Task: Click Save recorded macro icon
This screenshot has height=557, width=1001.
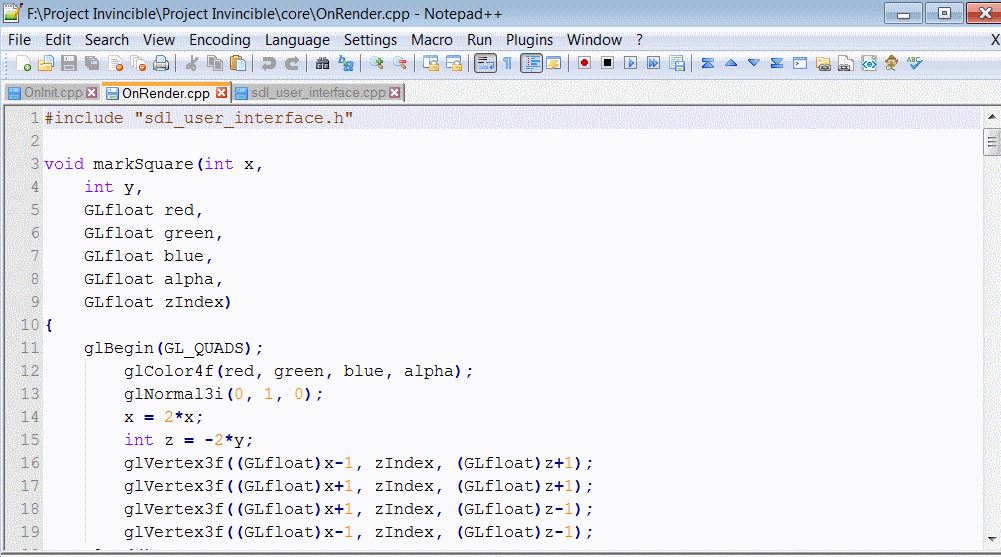Action: tap(677, 63)
